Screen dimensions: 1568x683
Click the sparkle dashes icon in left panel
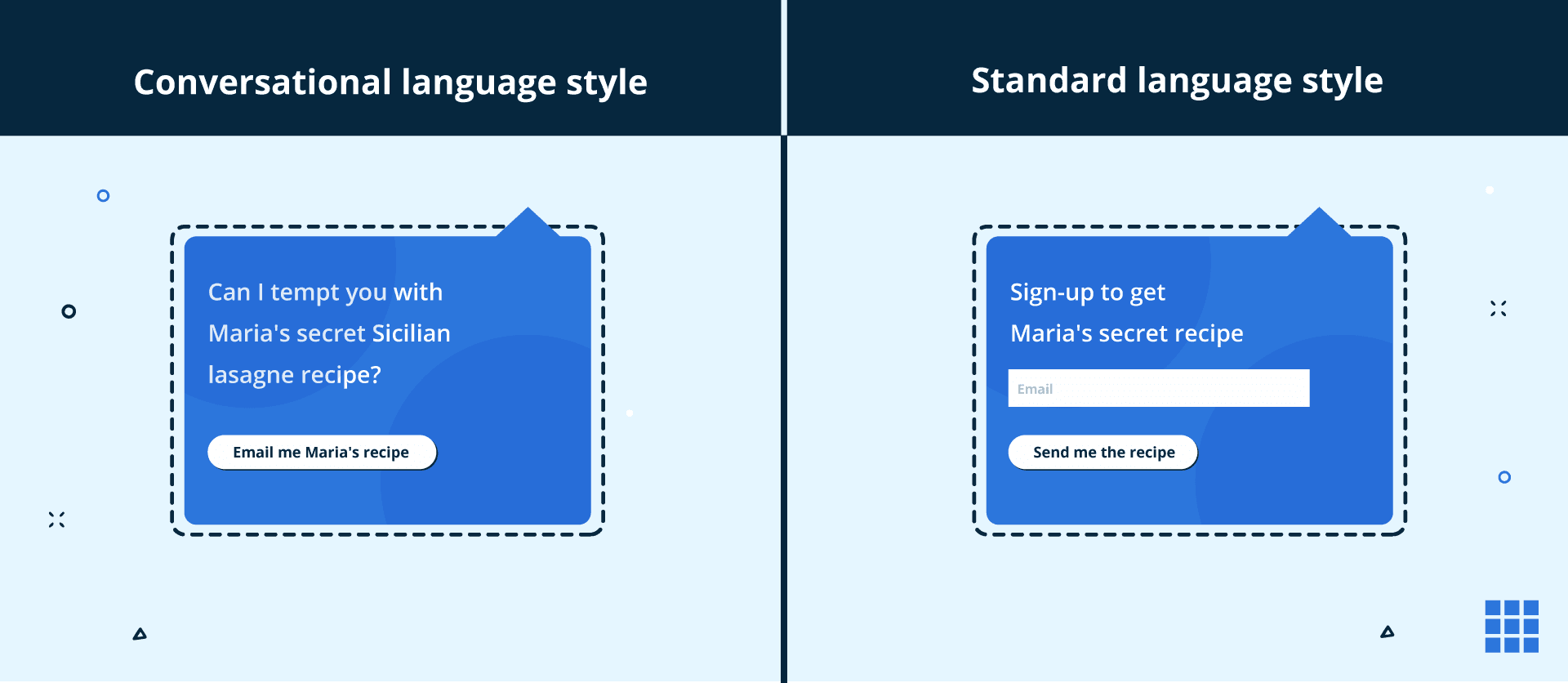[x=56, y=520]
